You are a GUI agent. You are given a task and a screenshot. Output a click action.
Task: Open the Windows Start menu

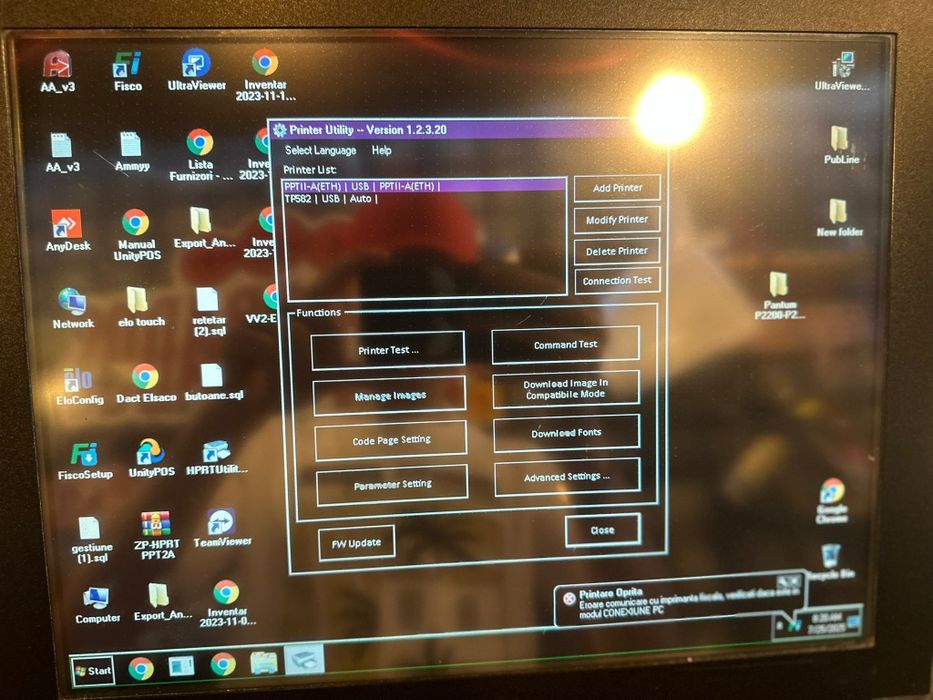click(x=93, y=671)
